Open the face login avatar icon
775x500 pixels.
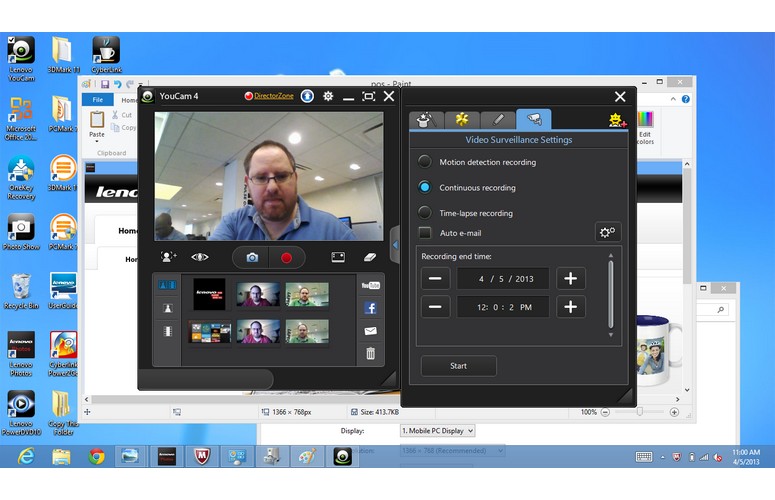coord(168,257)
